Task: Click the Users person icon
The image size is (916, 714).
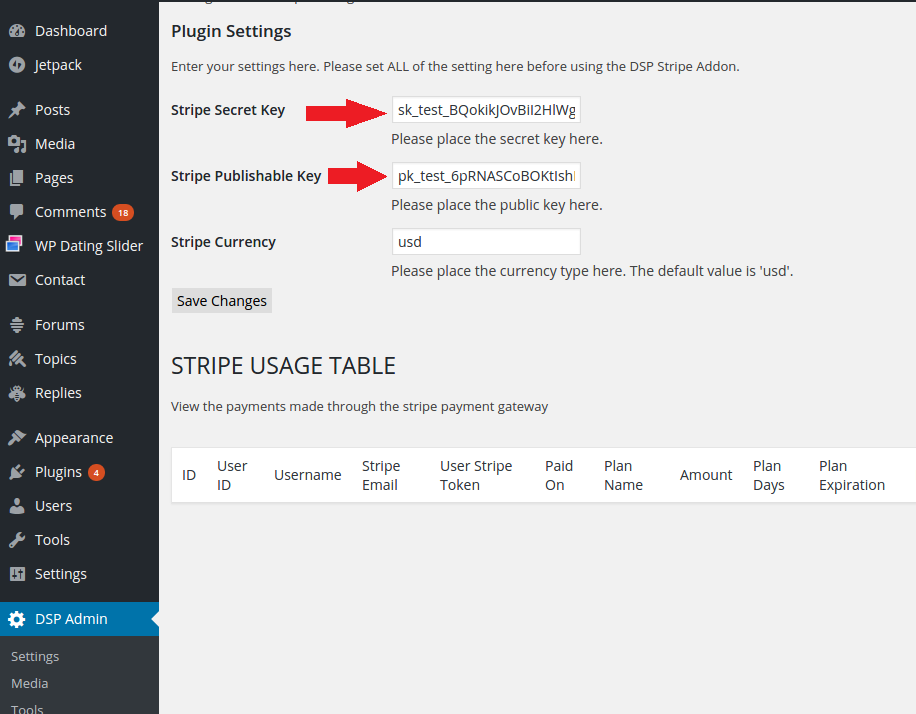Action: pyautogui.click(x=17, y=506)
